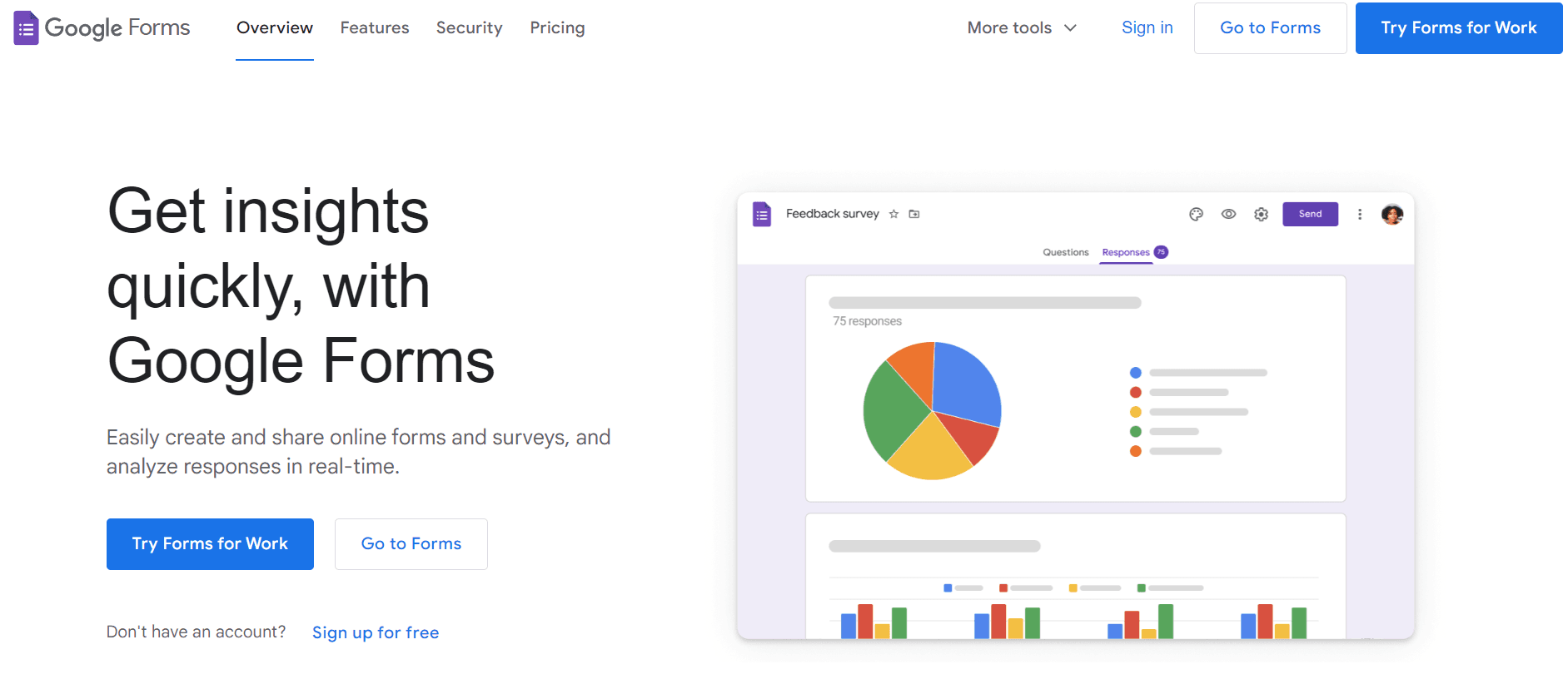This screenshot has width=1568, height=699.
Task: Click the move-to-folder icon by Feedback survey
Action: pyautogui.click(x=914, y=214)
